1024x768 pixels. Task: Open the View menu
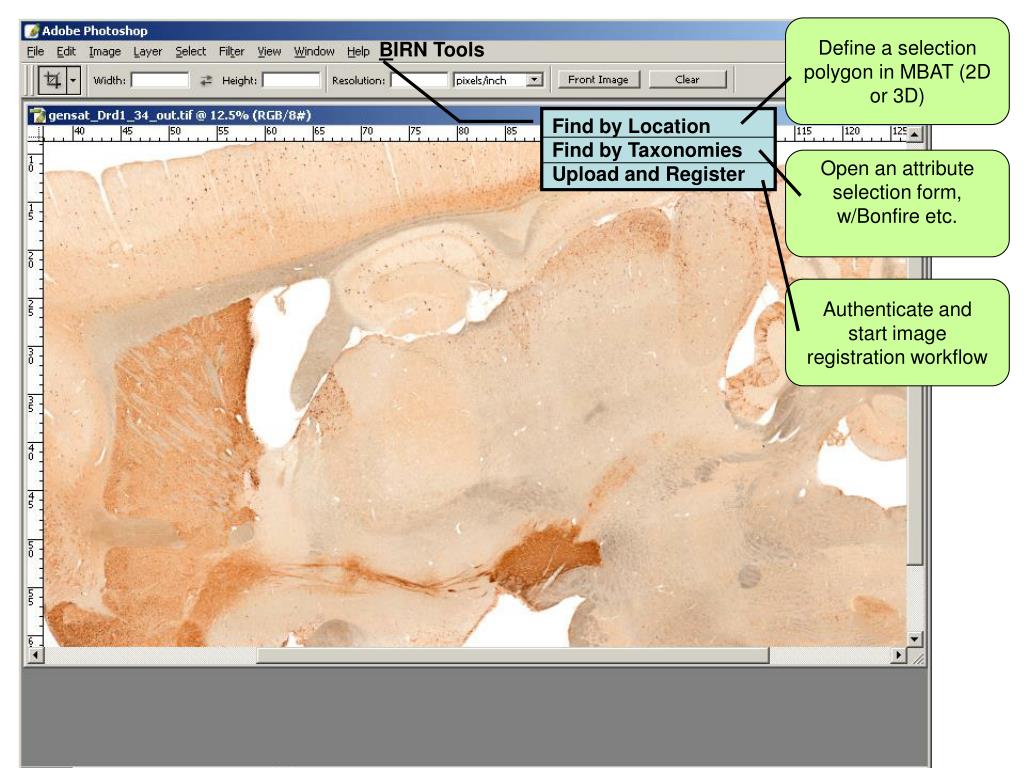click(x=269, y=52)
